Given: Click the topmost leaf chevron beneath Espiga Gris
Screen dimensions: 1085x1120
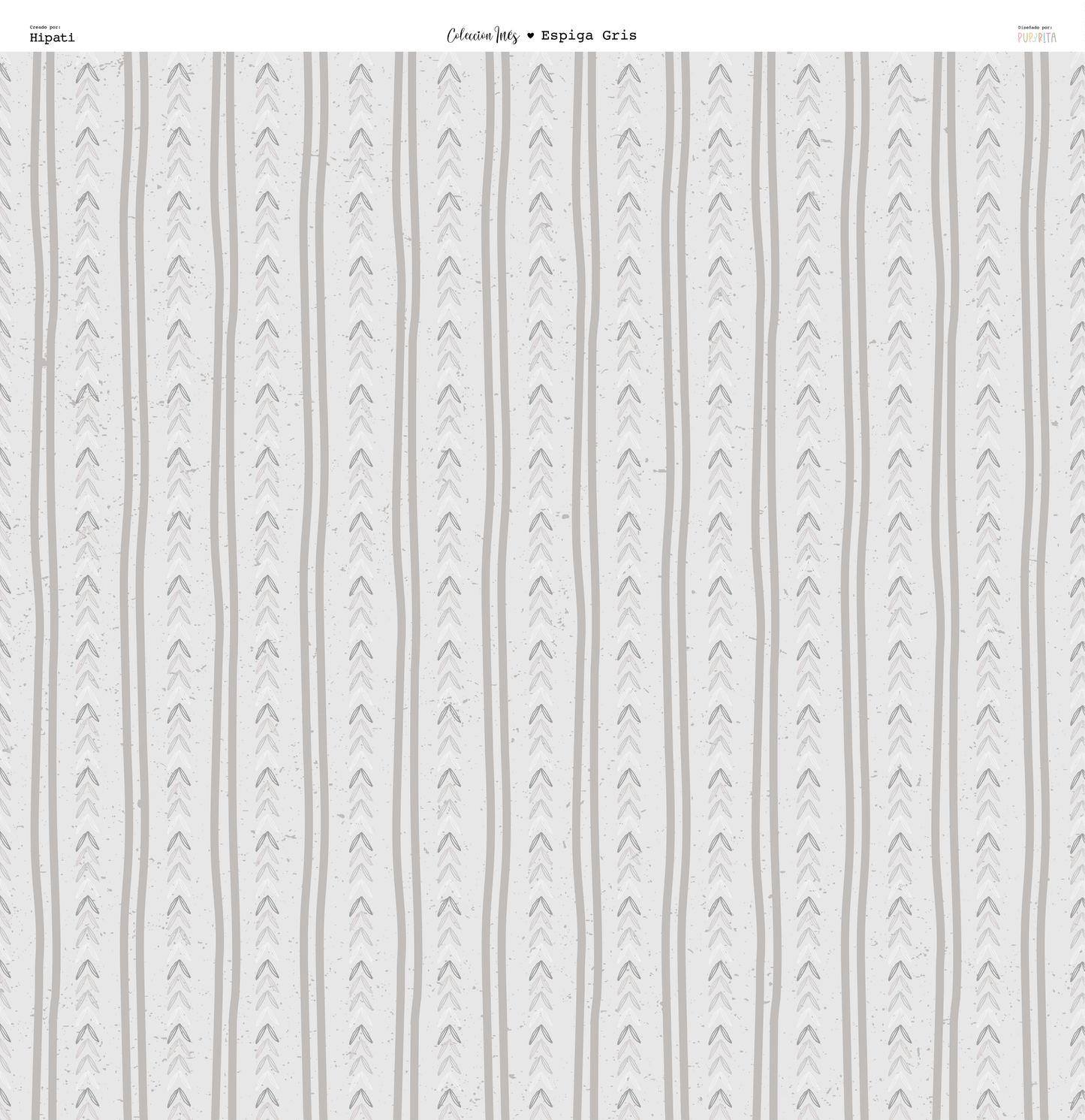Looking at the screenshot, I should 628,73.
